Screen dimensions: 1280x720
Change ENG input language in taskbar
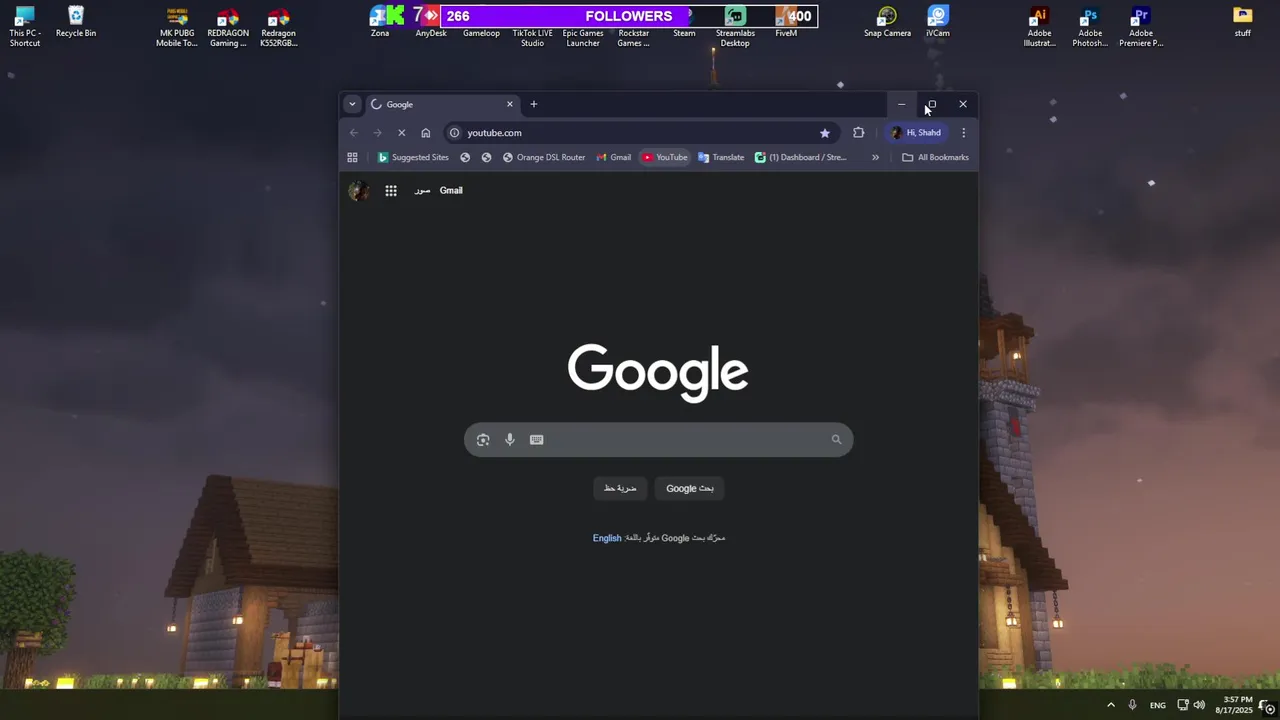pos(1158,705)
